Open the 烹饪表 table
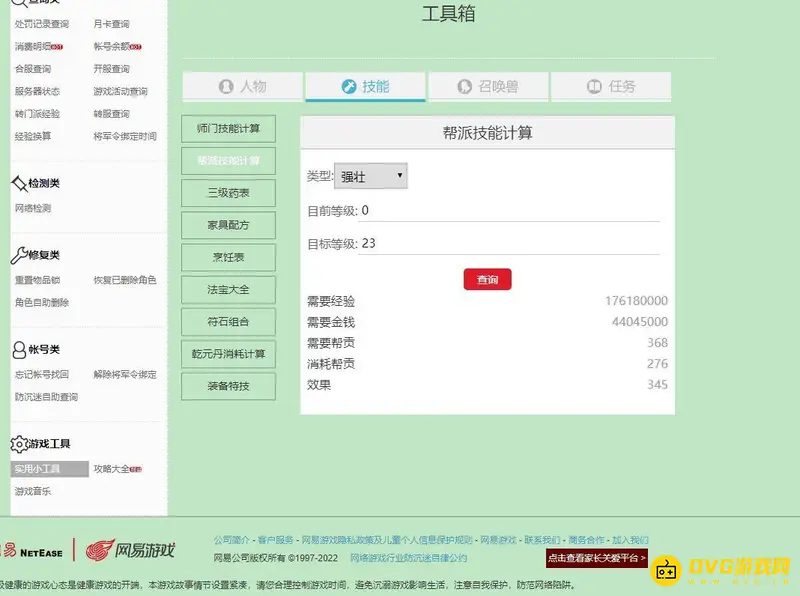The height and width of the screenshot is (596, 800). [x=228, y=257]
